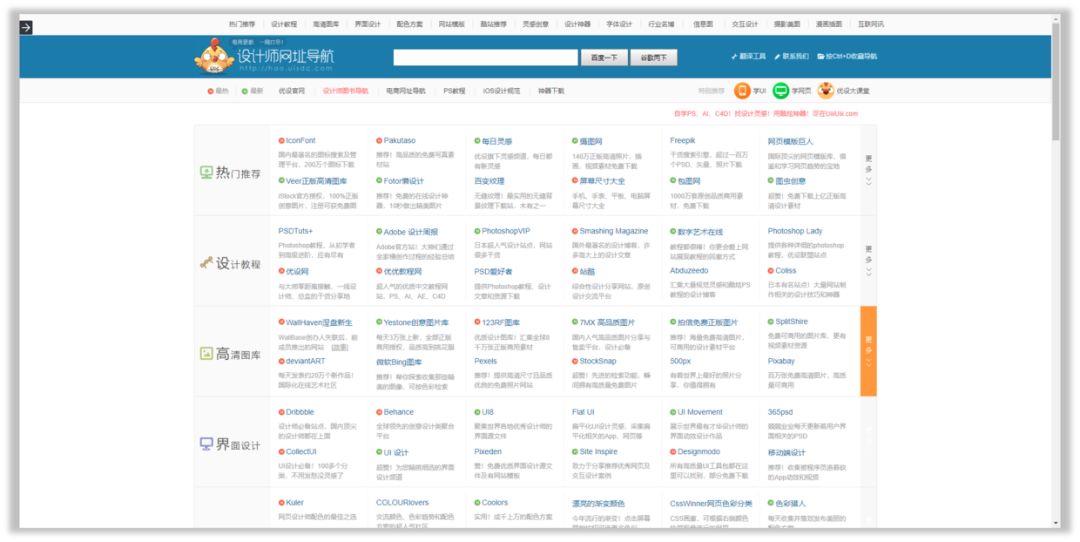Open 字体设计 in the top nav
Image resolution: width=1080 pixels, height=542 pixels.
(x=619, y=24)
